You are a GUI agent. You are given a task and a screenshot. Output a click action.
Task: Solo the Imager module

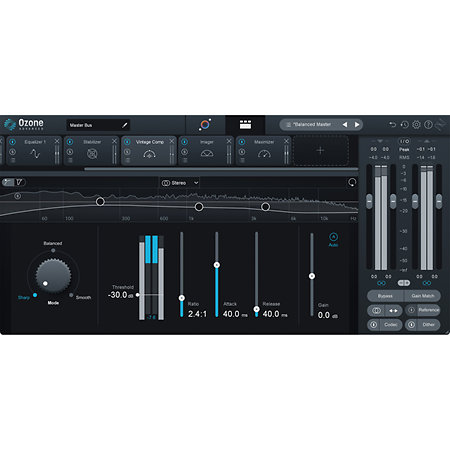pos(184,152)
